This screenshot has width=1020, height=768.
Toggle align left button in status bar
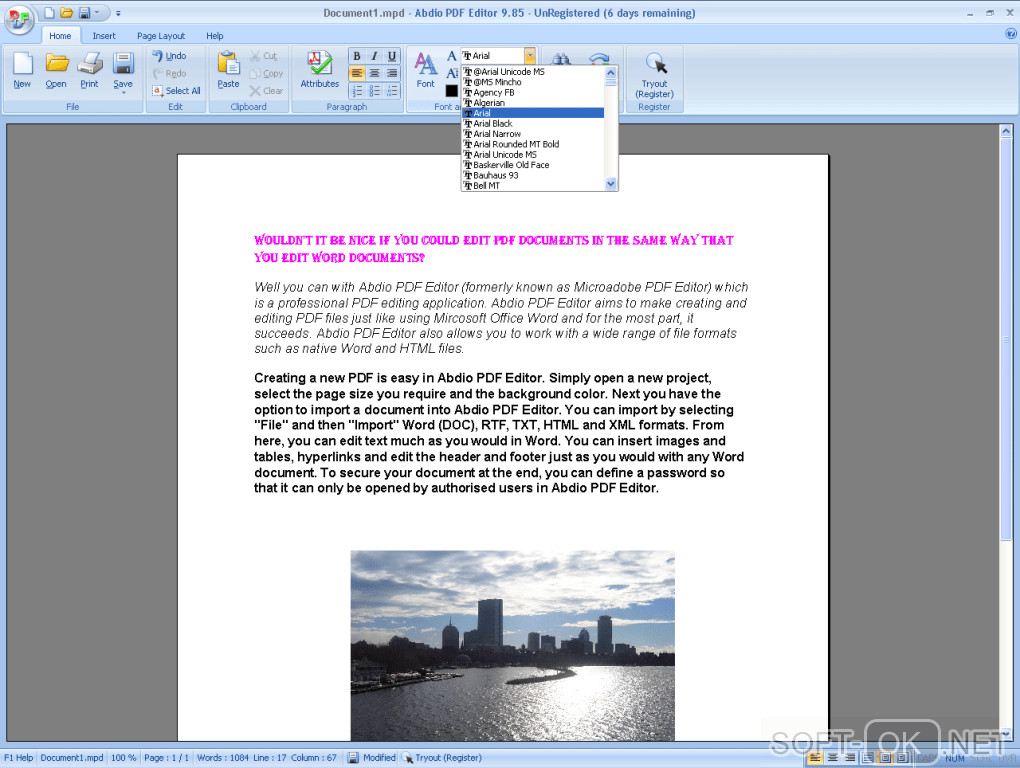pyautogui.click(x=815, y=758)
